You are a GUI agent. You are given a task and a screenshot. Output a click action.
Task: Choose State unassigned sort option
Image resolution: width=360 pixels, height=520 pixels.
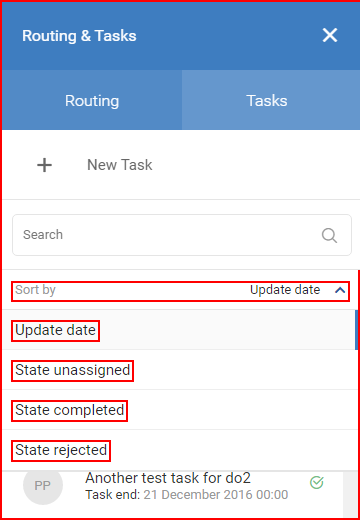(x=72, y=371)
